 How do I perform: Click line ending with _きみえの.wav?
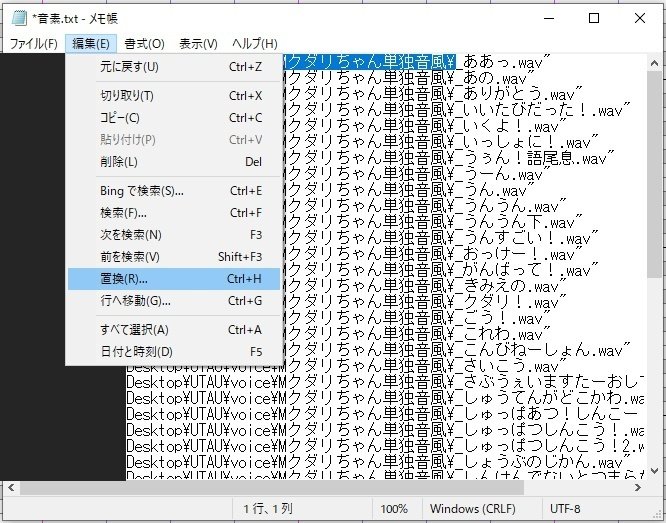point(425,286)
